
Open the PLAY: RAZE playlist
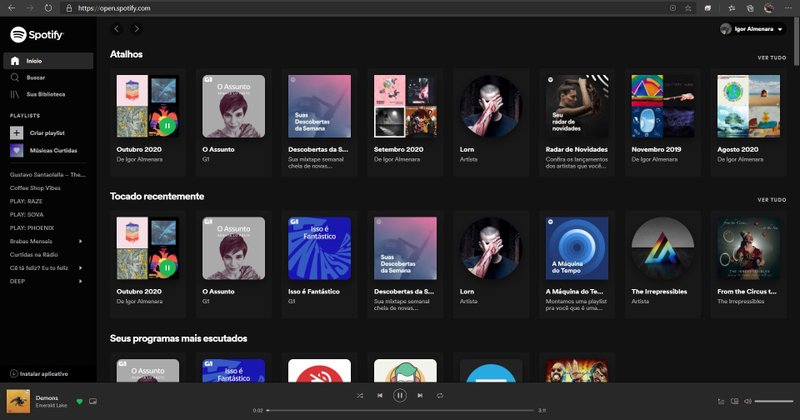point(26,201)
